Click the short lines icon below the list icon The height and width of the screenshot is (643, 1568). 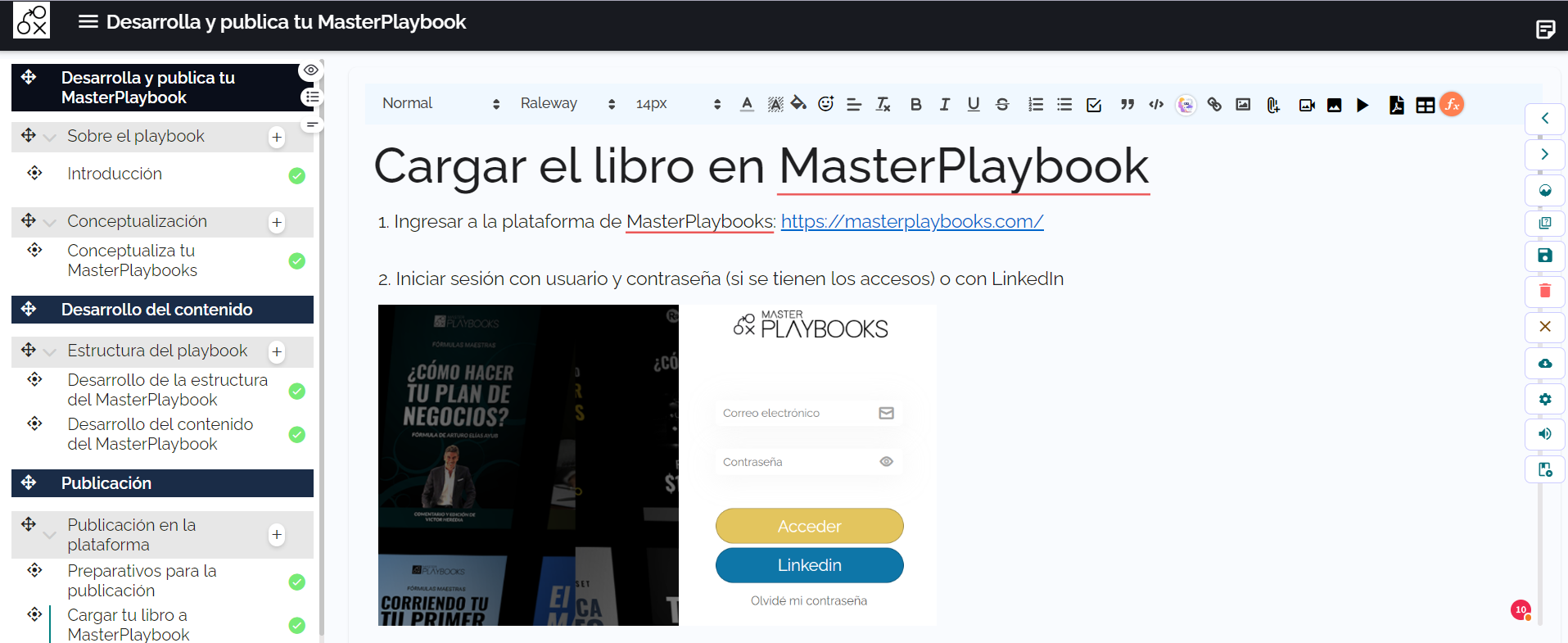pyautogui.click(x=311, y=125)
